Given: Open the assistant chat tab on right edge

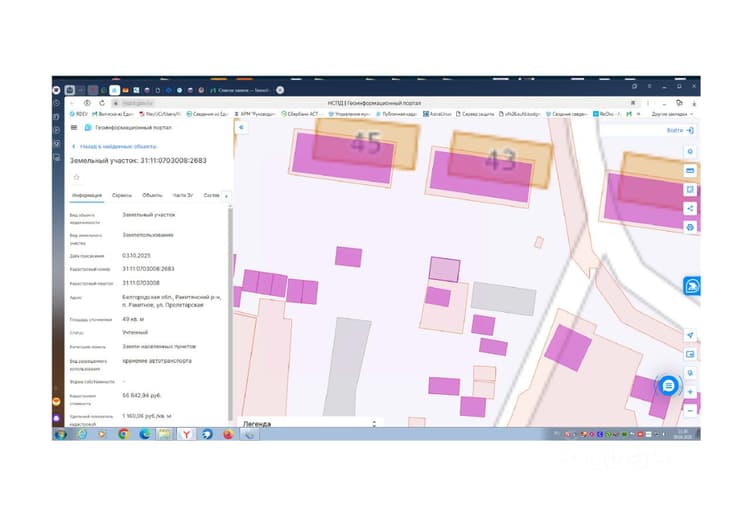Looking at the screenshot, I should [x=692, y=287].
